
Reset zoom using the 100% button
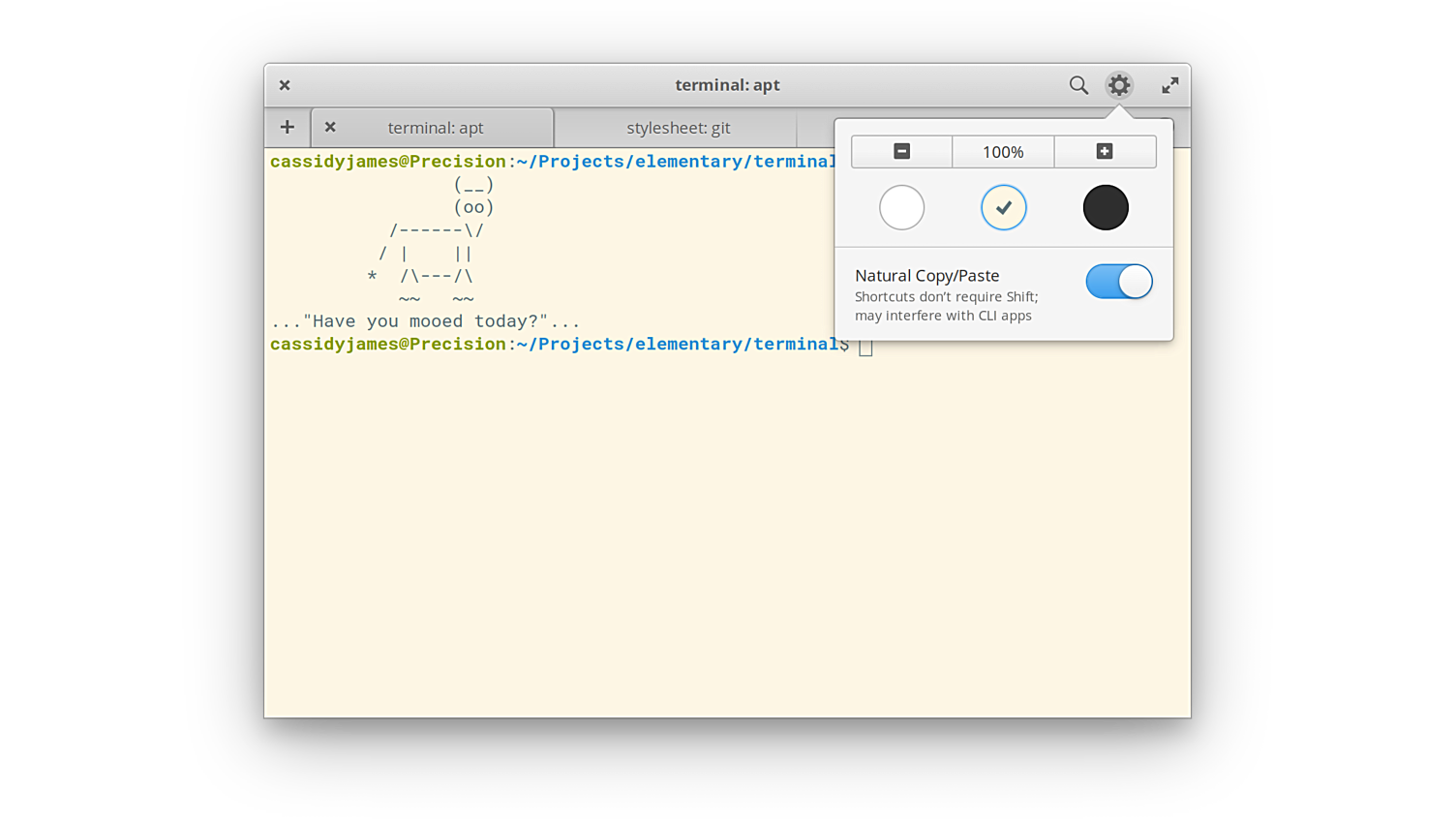(1003, 152)
